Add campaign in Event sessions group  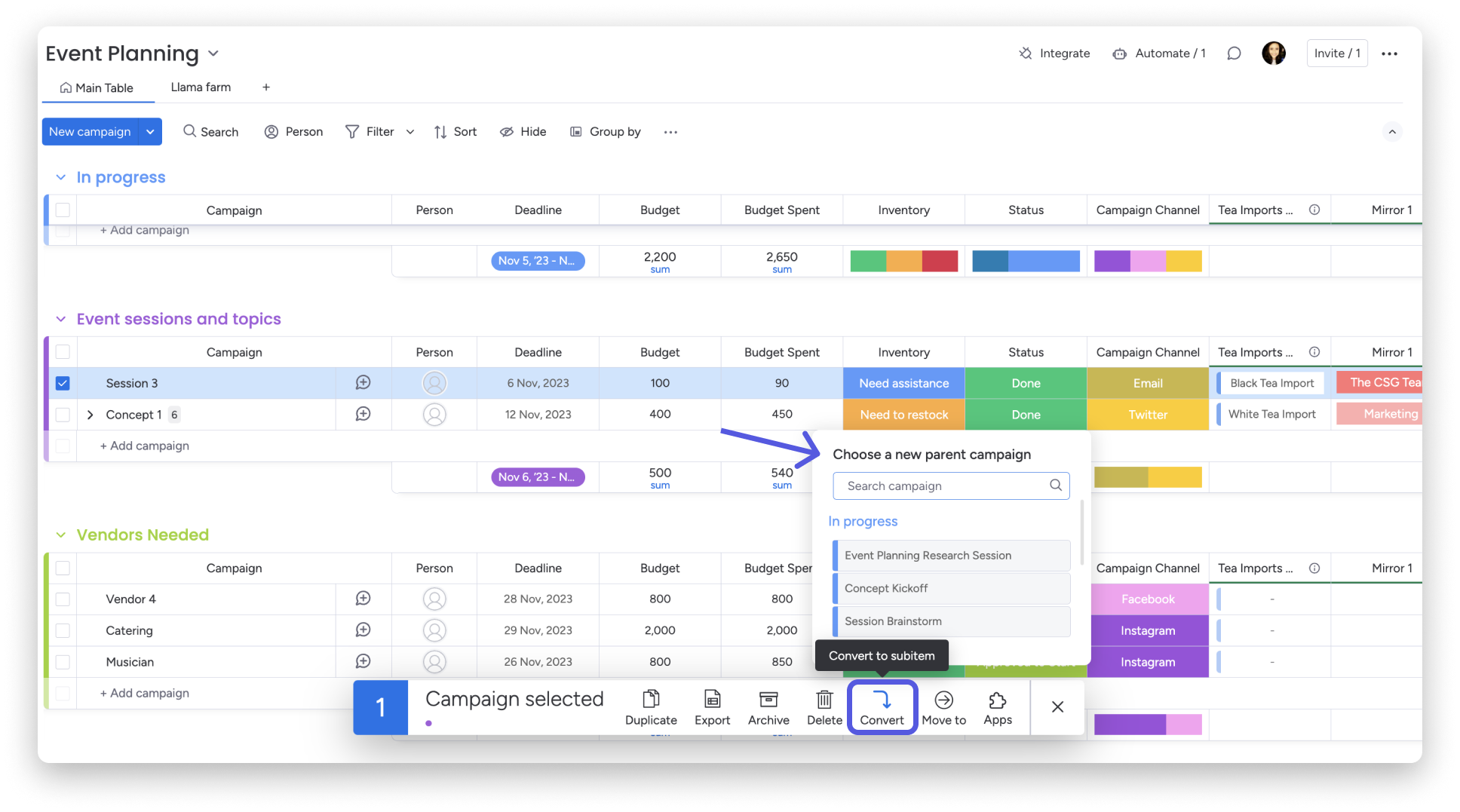(x=144, y=446)
